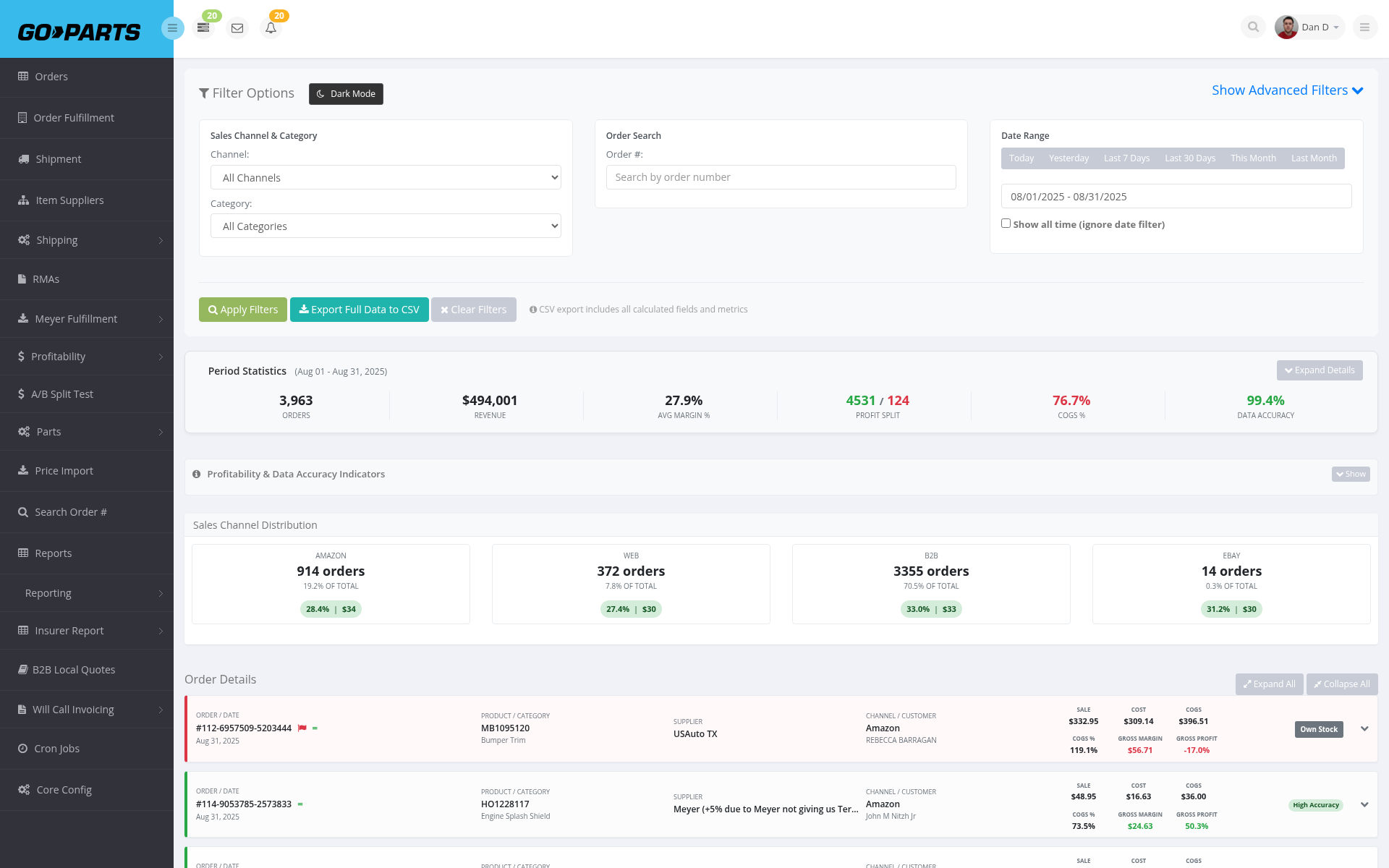Click the Own Stock badge
Screen dimensions: 1389x868
[x=1319, y=729]
